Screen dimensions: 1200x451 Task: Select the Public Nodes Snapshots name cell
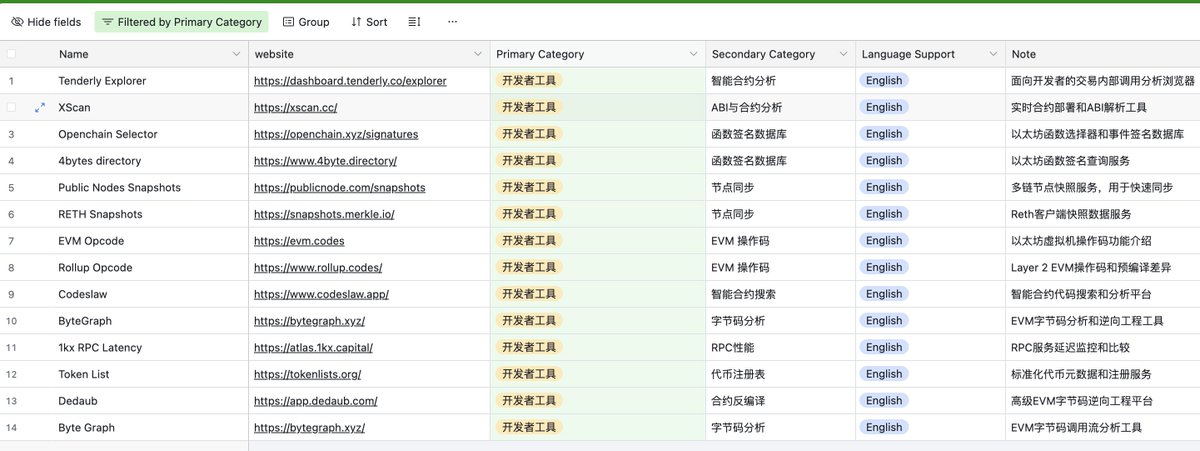[x=150, y=187]
